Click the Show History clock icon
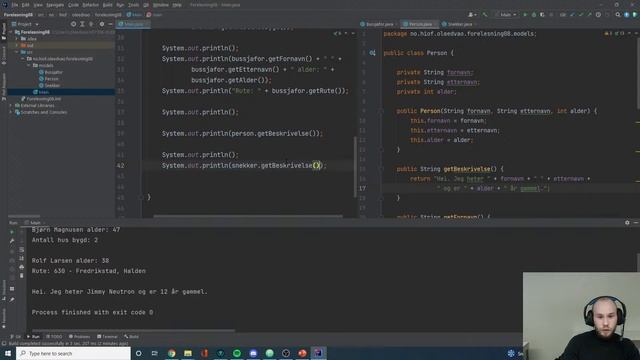This screenshot has width=640, height=360. coord(598,15)
